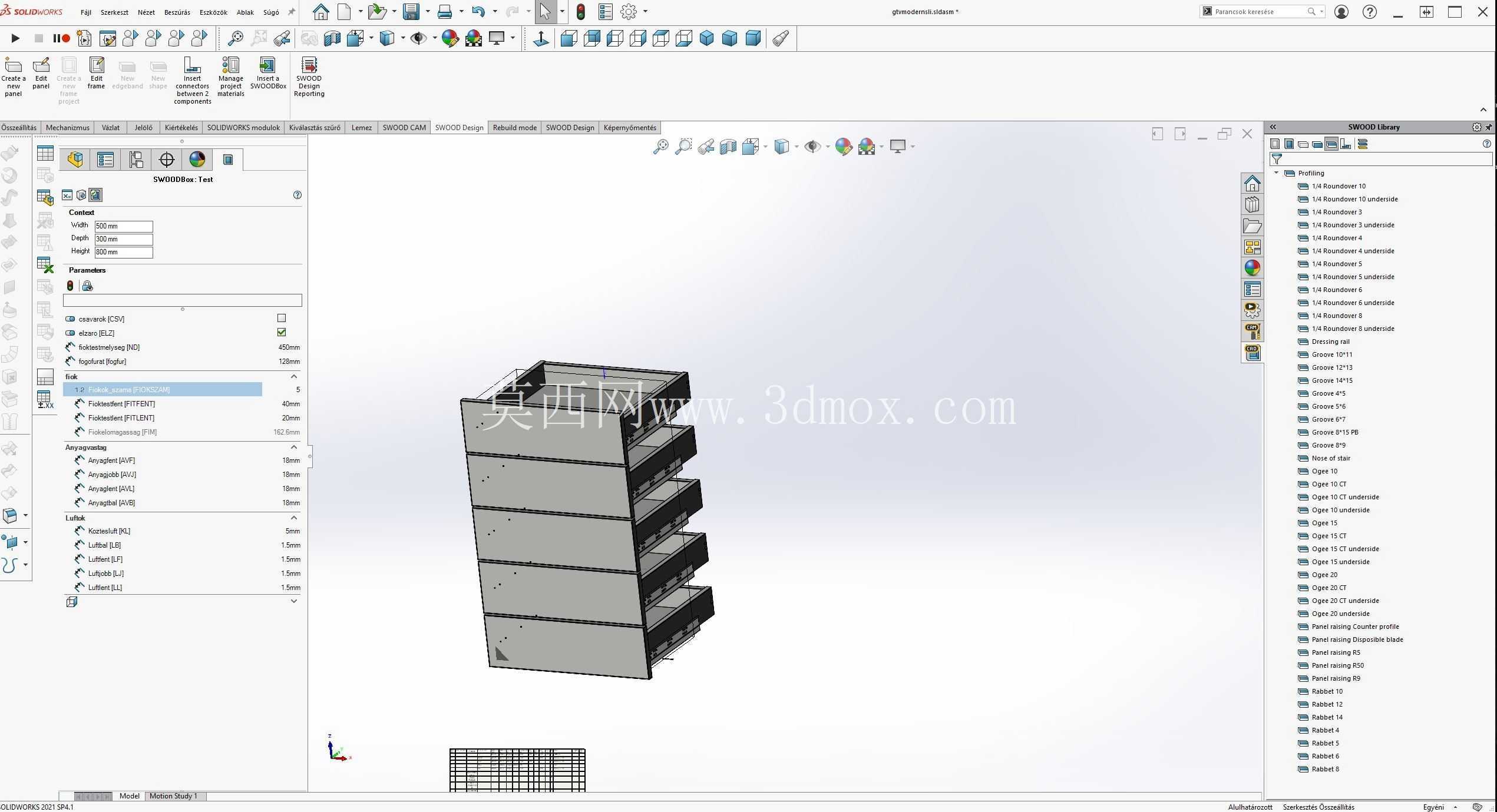Collapse the ribbon with the chevron
Viewport: 1497px width, 812px height.
1483,110
